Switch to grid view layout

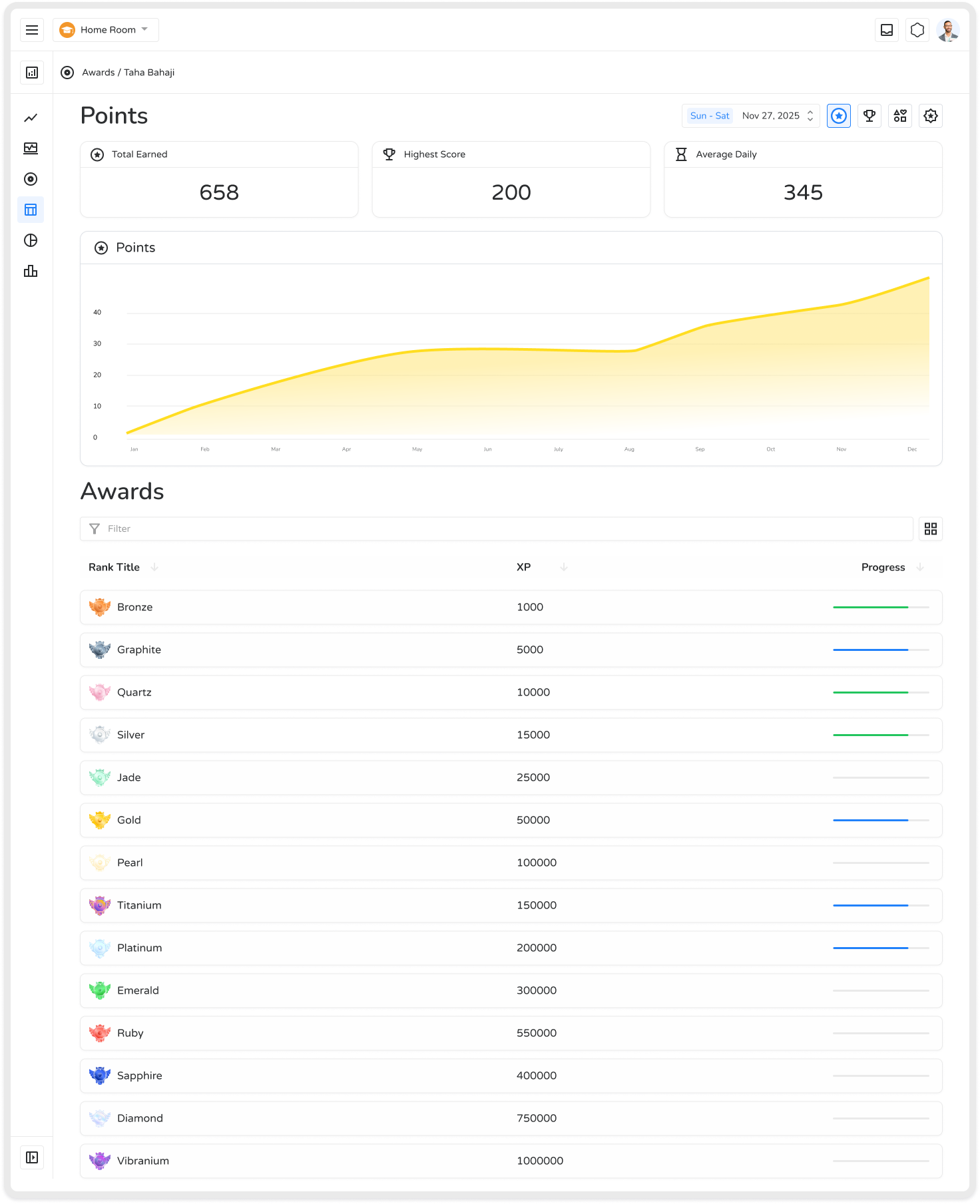(931, 528)
